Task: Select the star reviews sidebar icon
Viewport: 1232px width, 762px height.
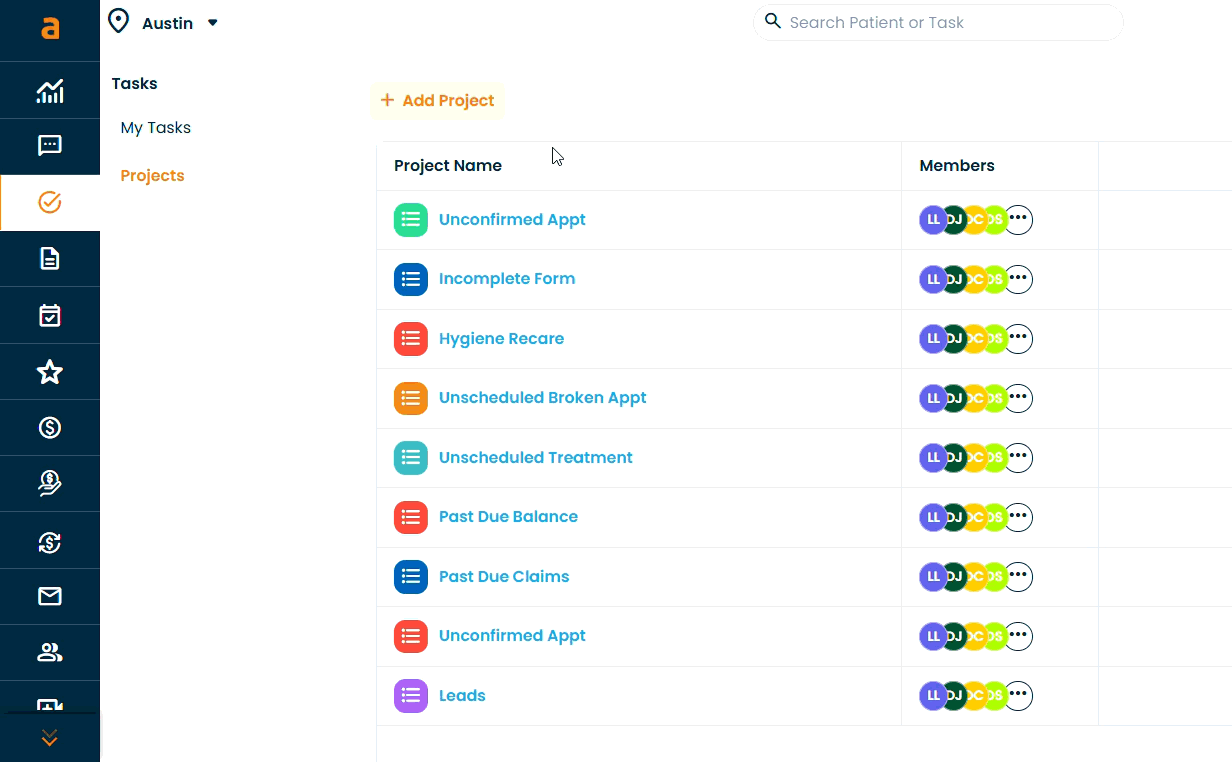Action: pos(49,372)
